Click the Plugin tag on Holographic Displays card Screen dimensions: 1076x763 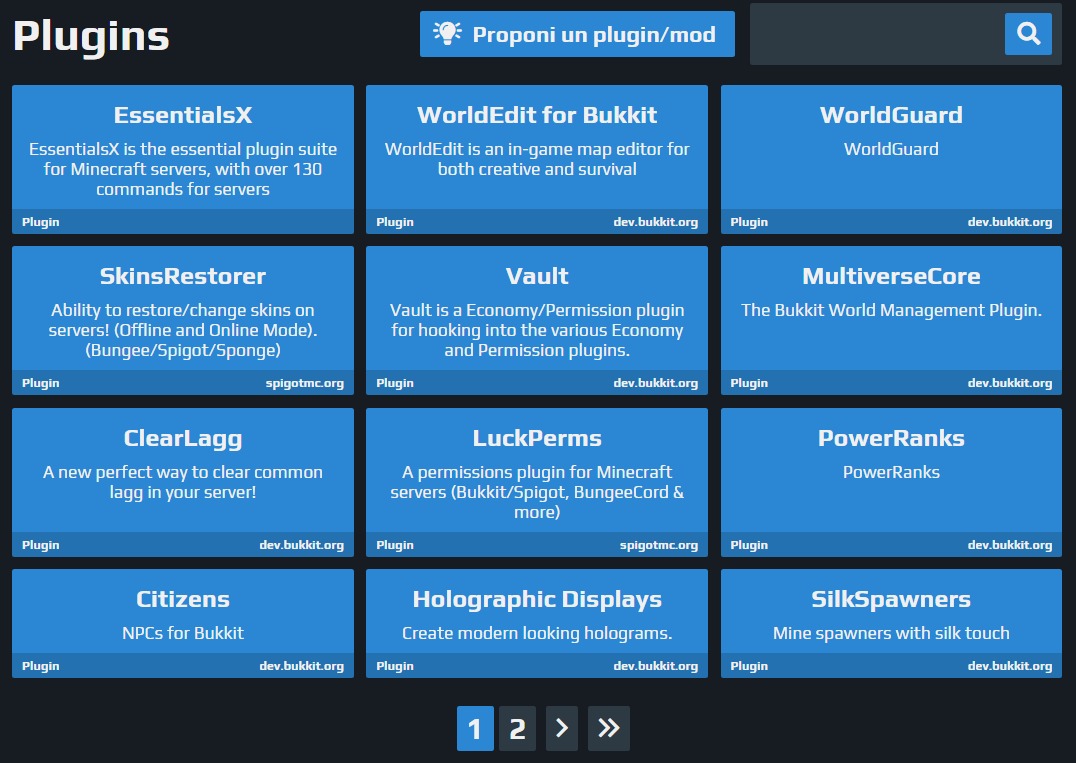pyautogui.click(x=395, y=666)
